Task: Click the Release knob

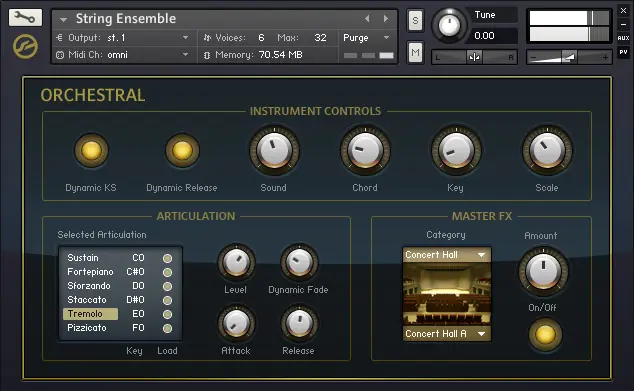Action: click(299, 323)
